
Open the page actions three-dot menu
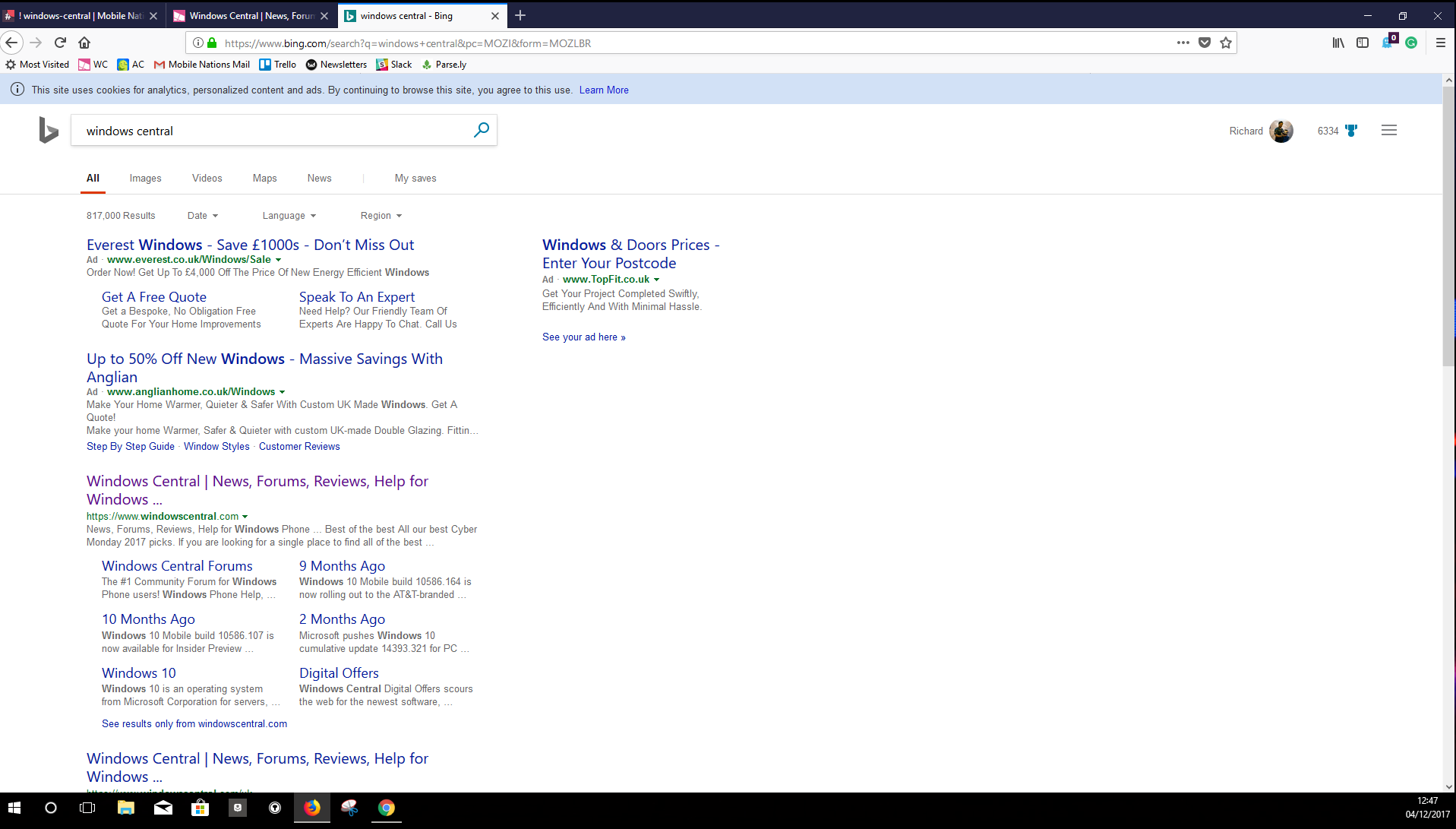tap(1183, 43)
